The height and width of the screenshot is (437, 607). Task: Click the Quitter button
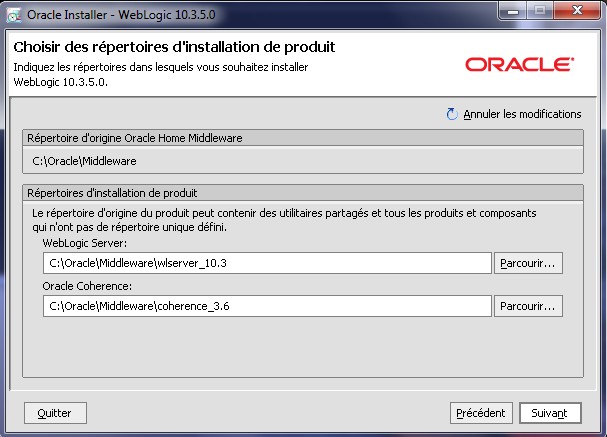tap(55, 413)
